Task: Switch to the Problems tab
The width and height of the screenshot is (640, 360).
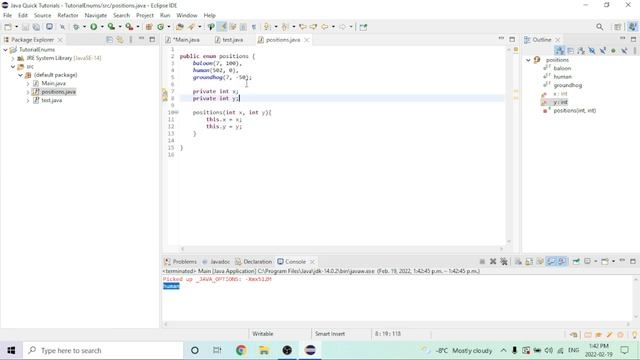Action: click(180, 262)
